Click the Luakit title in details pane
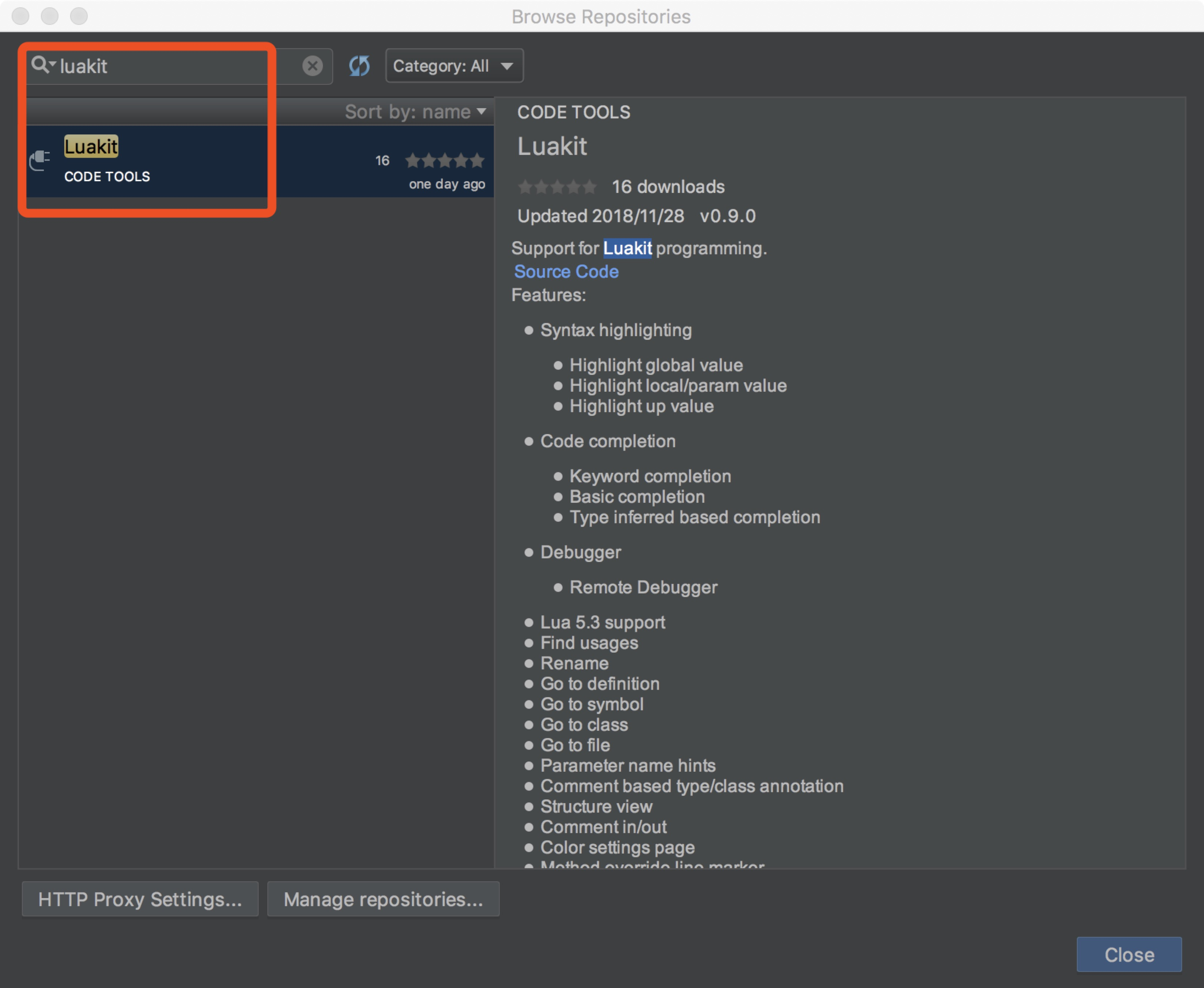This screenshot has height=988, width=1204. 552,146
